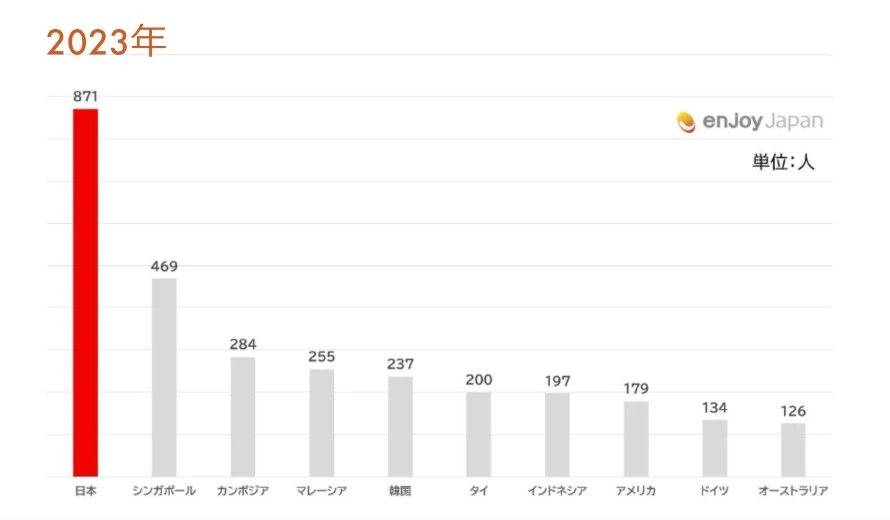890x520 pixels.
Task: Click the マレーシア bar
Action: [322, 422]
